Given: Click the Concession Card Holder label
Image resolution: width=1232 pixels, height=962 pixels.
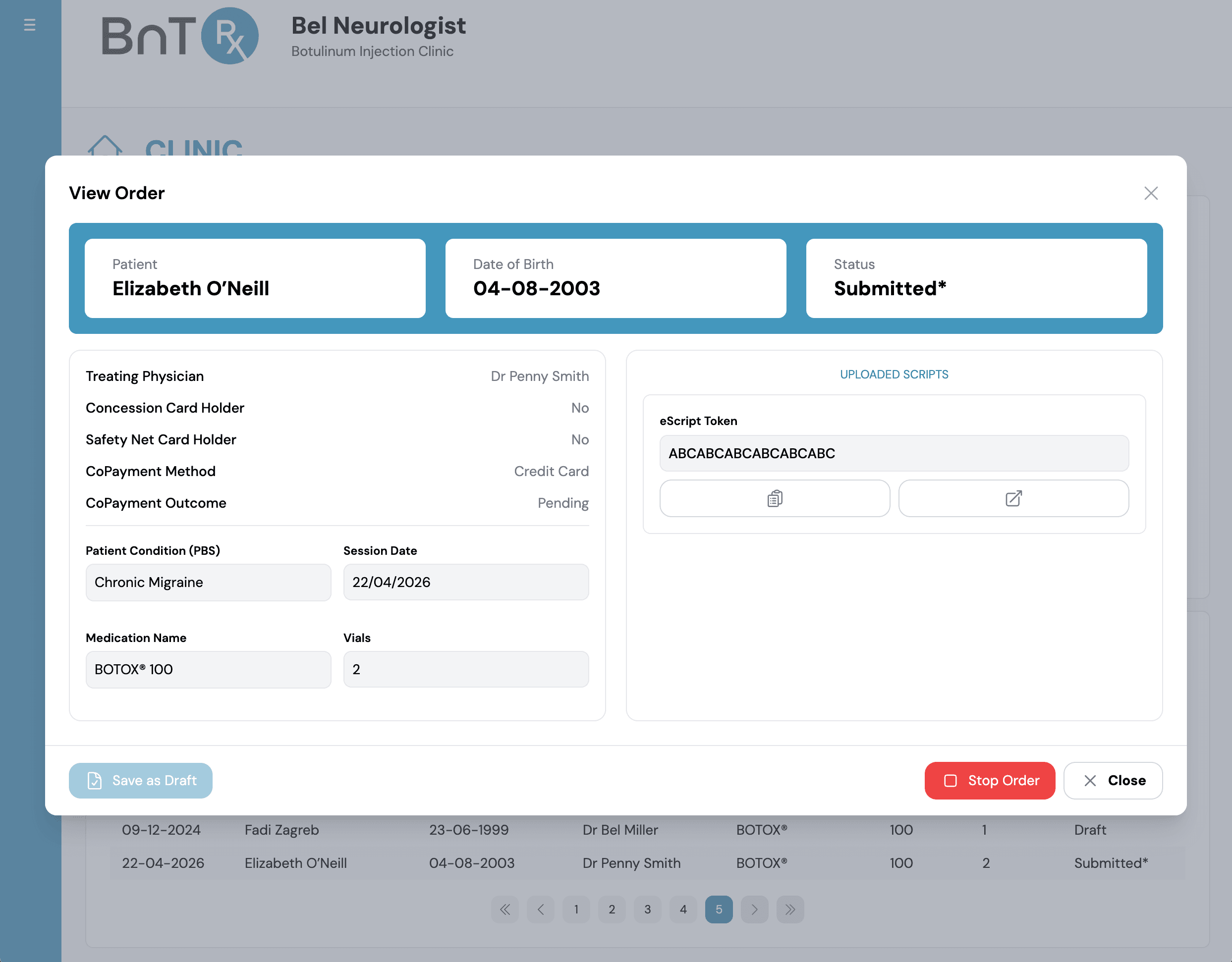Looking at the screenshot, I should (x=165, y=408).
